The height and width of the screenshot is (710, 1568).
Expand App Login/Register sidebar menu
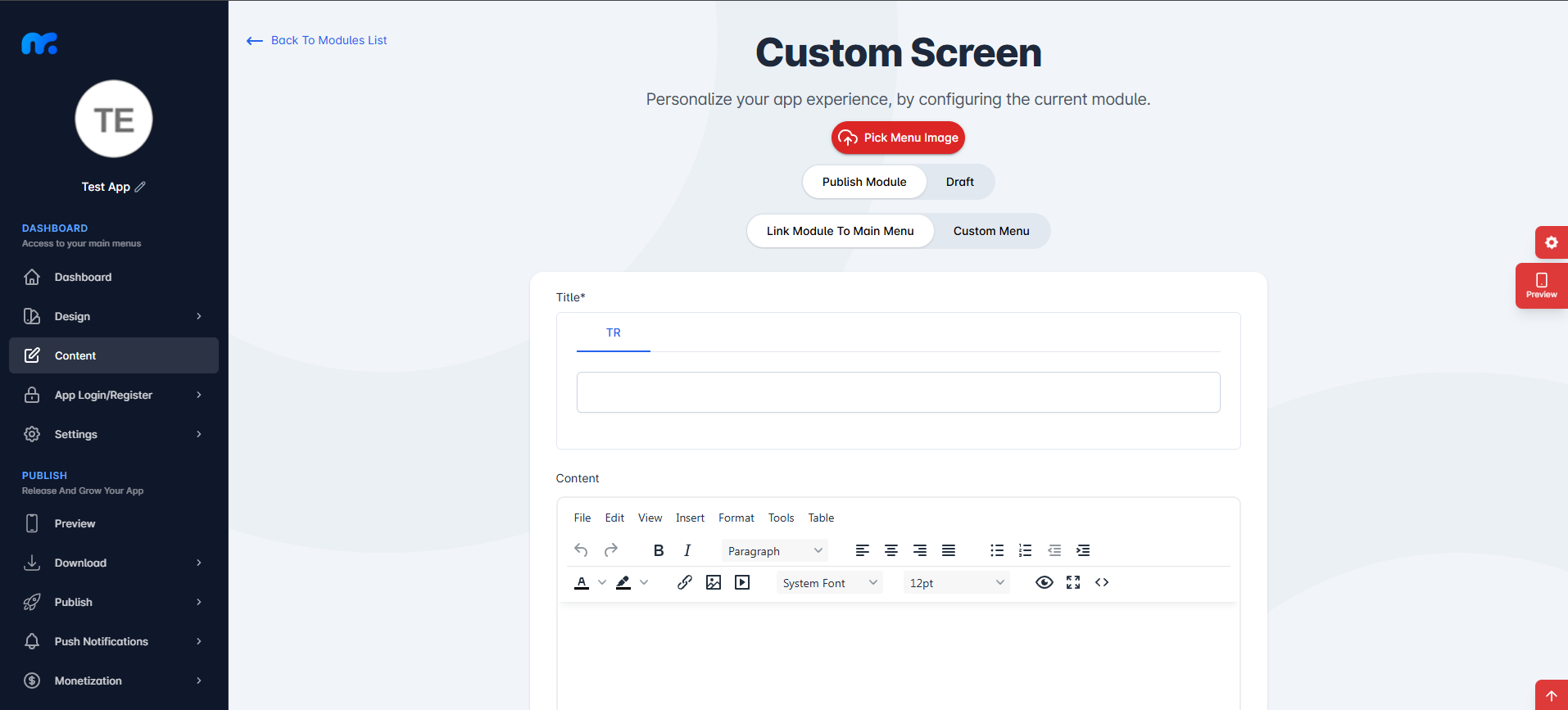click(x=114, y=395)
